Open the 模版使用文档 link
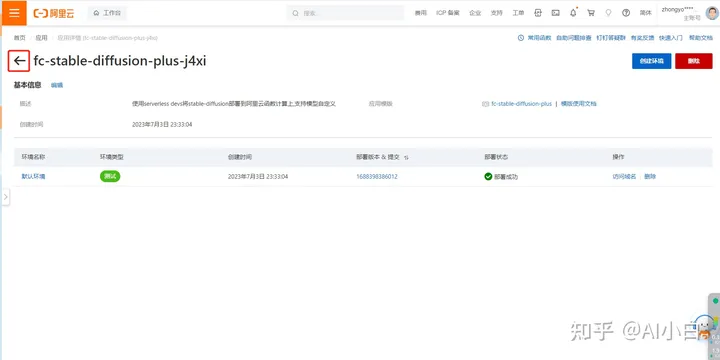Image resolution: width=720 pixels, height=360 pixels. pyautogui.click(x=579, y=104)
